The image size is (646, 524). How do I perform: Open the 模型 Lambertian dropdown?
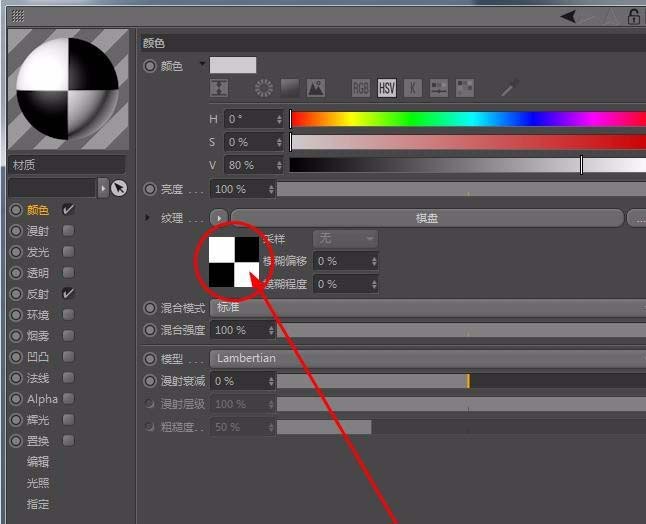click(428, 358)
